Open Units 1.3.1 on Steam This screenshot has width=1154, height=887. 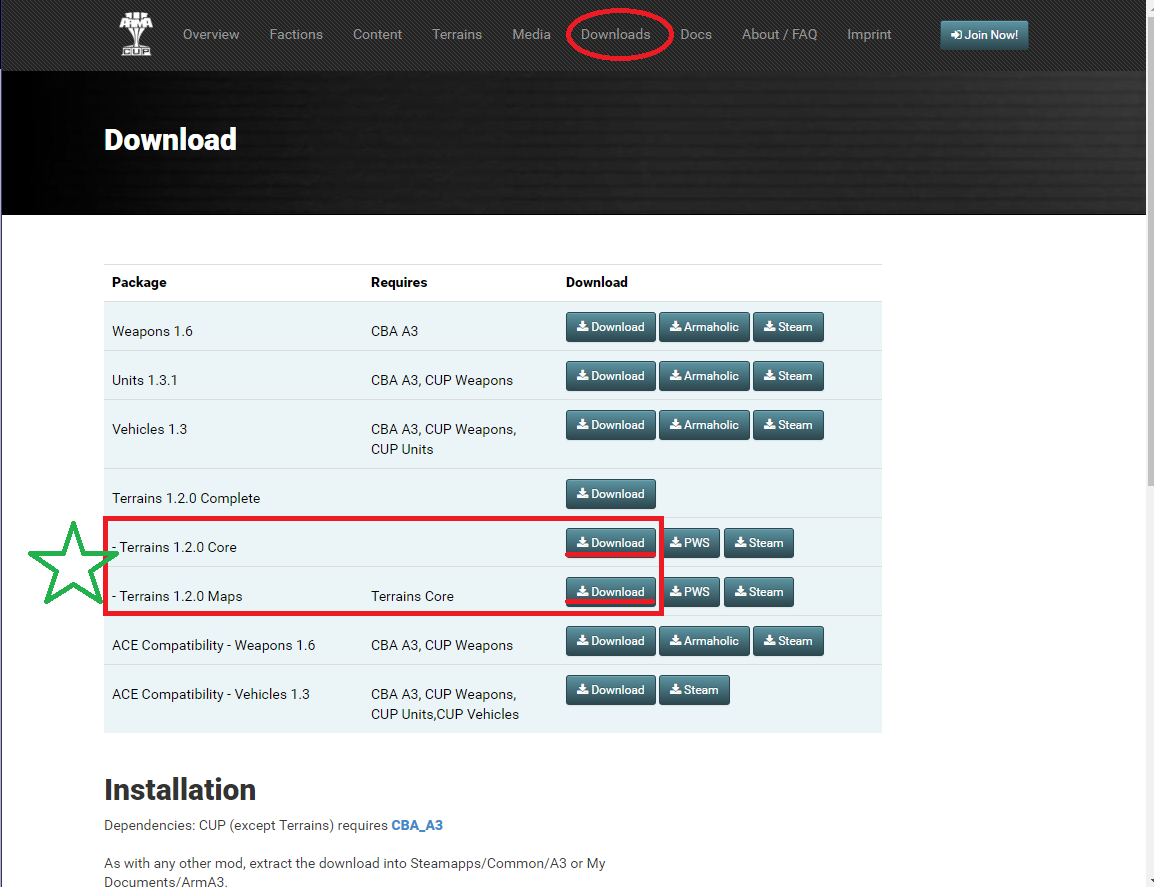[788, 376]
